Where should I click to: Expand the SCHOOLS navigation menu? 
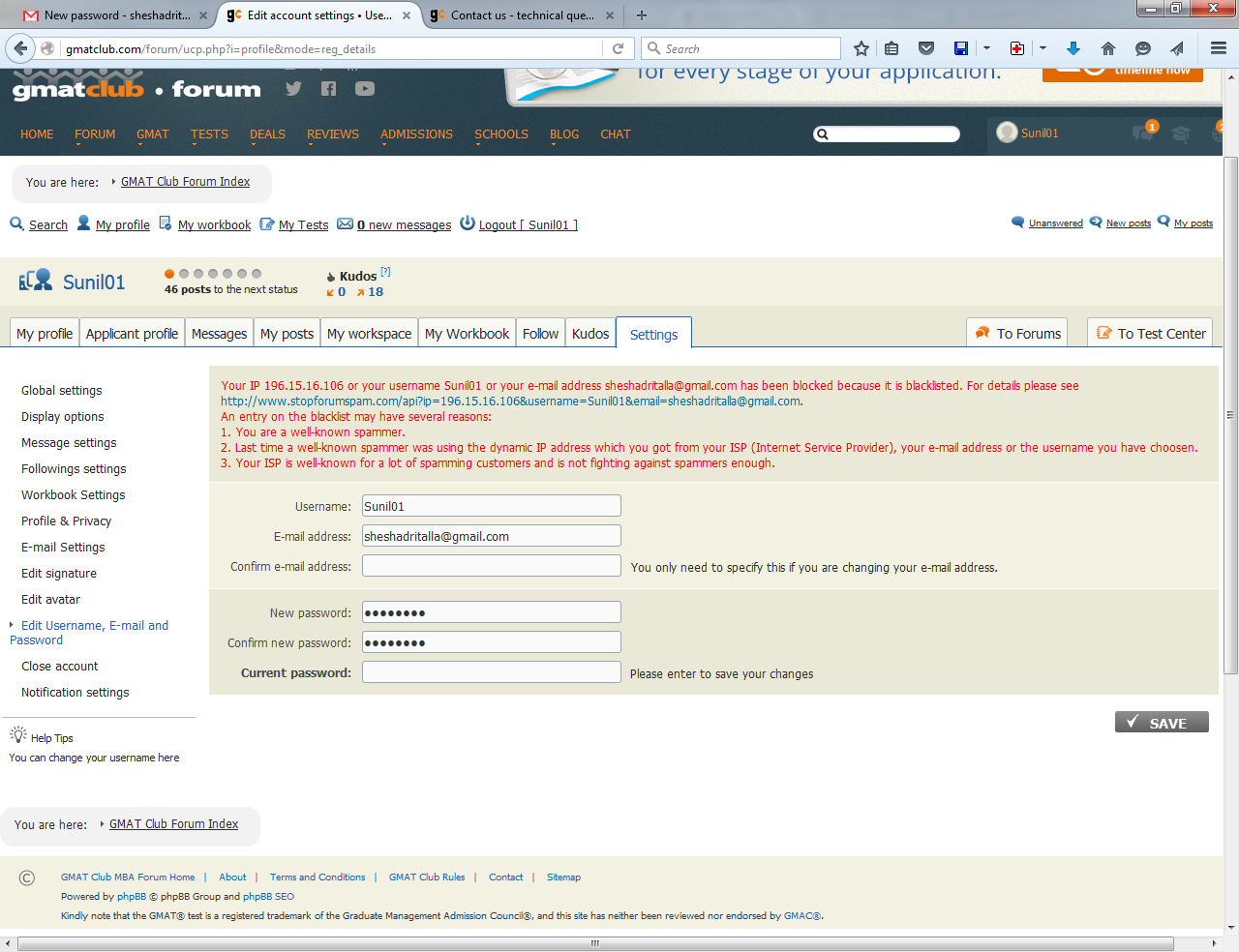(x=501, y=134)
